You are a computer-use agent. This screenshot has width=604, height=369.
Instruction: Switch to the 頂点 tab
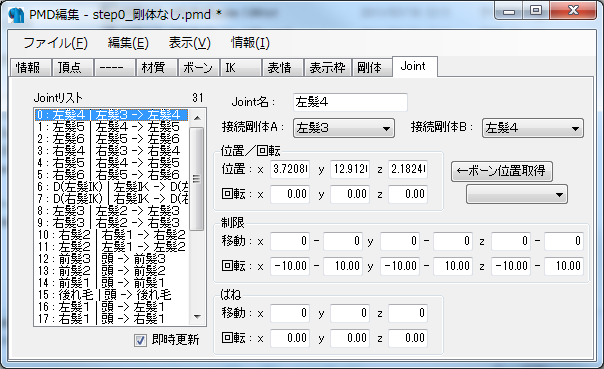coord(72,68)
